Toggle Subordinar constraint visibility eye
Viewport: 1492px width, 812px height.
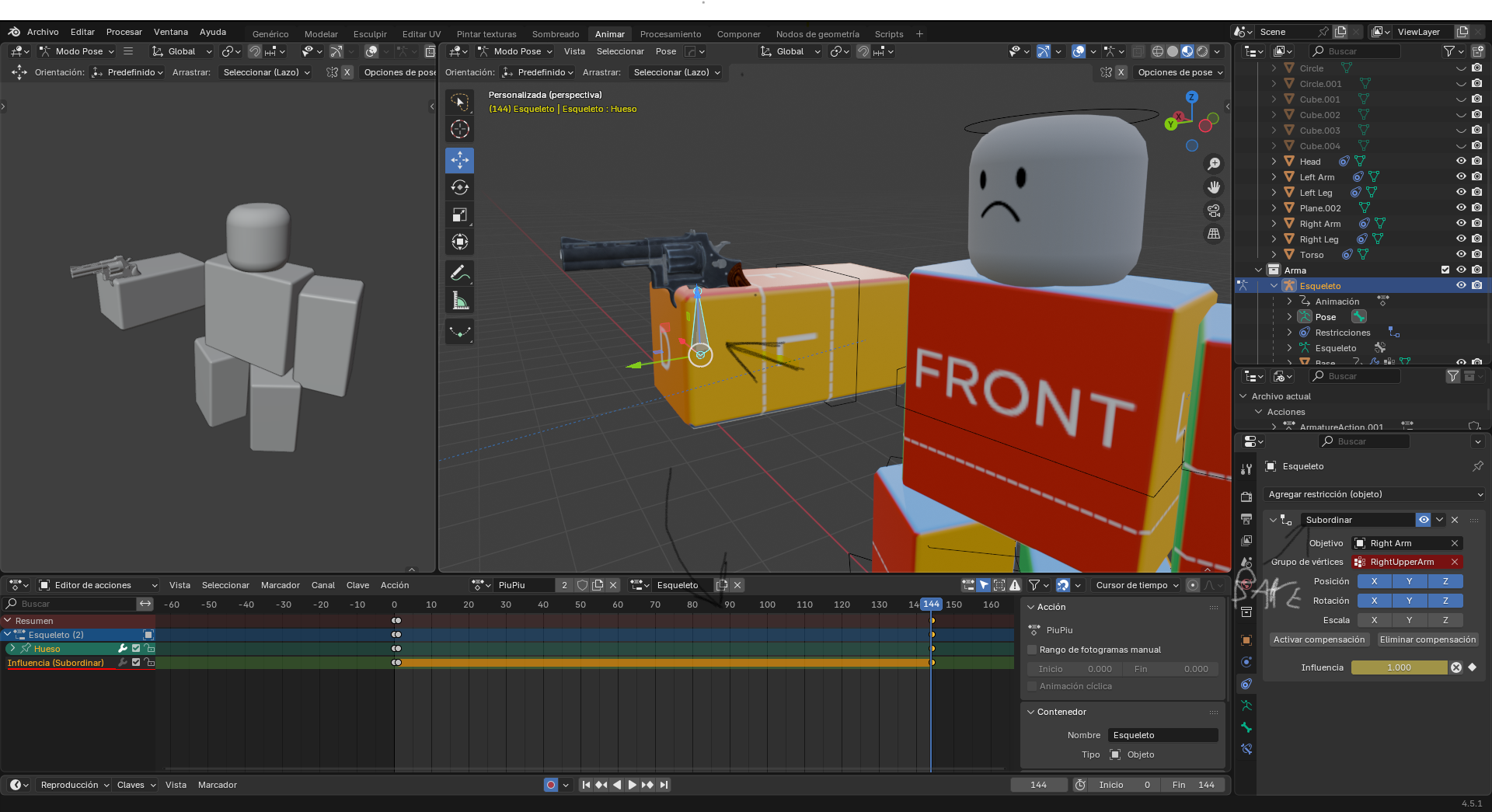[x=1423, y=520]
